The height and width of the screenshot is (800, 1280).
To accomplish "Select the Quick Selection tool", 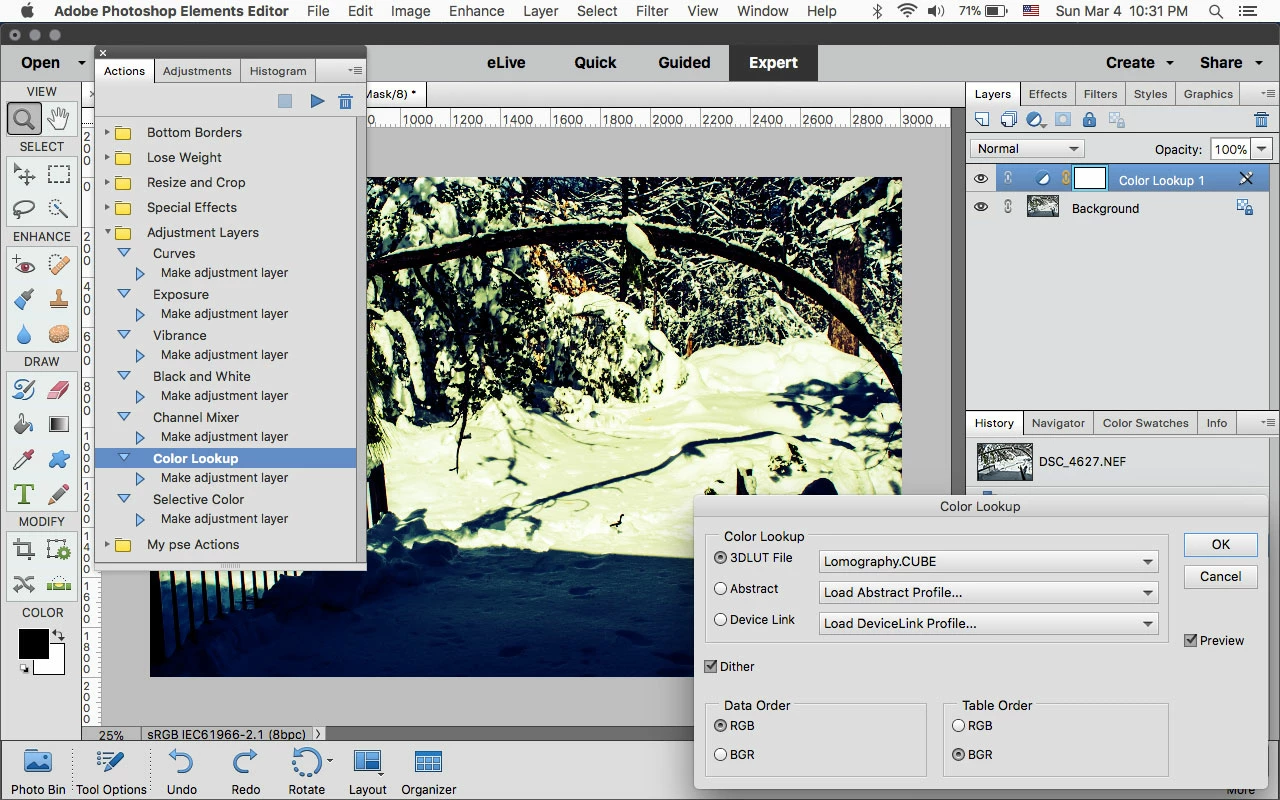I will tap(59, 209).
